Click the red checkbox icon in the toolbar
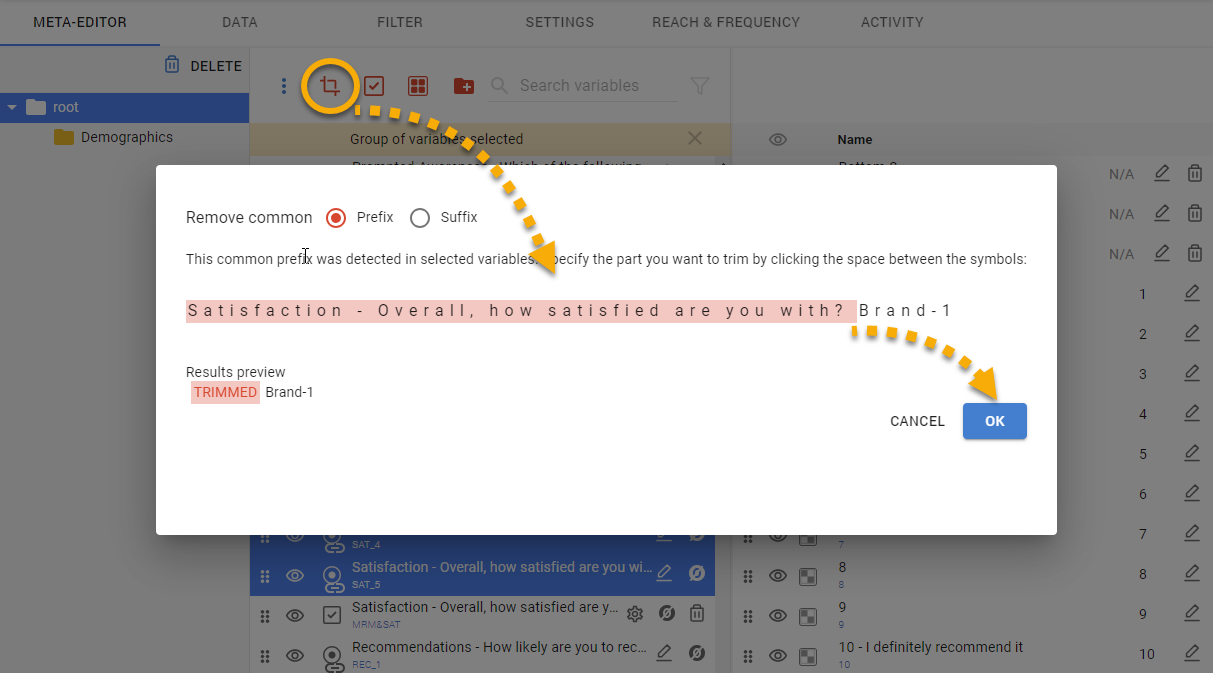 tap(374, 86)
